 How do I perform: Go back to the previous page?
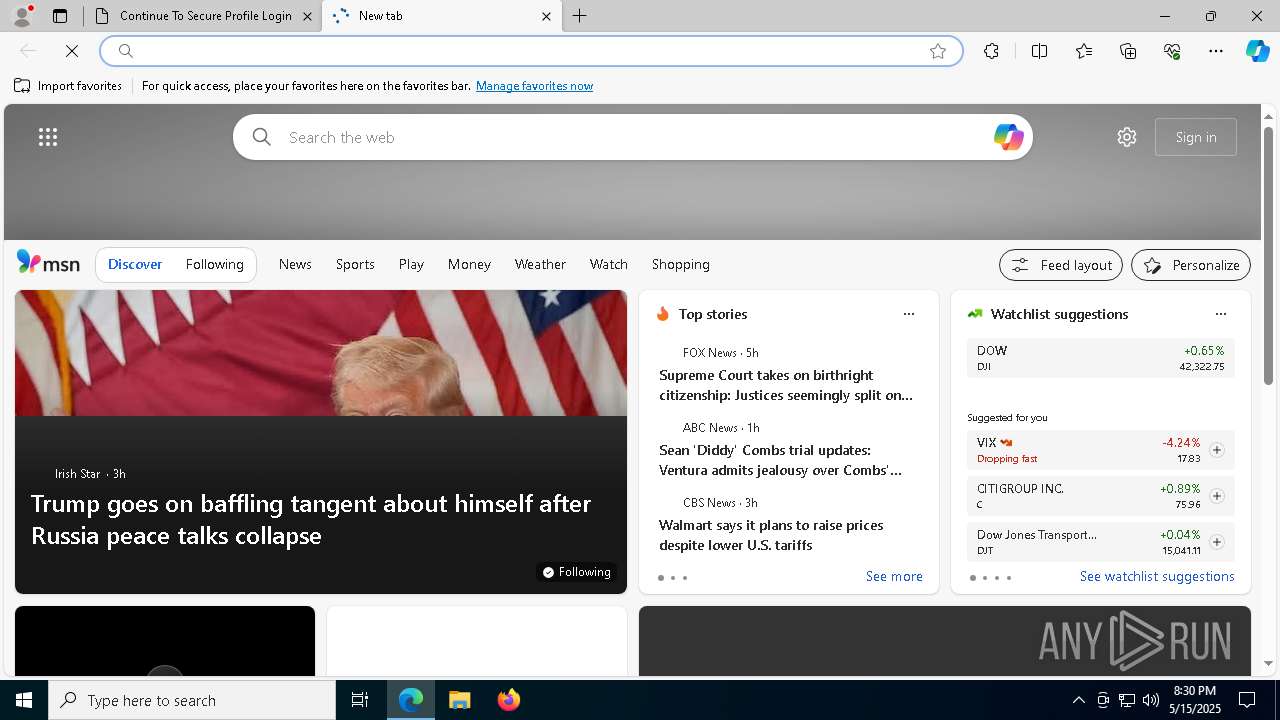28,51
